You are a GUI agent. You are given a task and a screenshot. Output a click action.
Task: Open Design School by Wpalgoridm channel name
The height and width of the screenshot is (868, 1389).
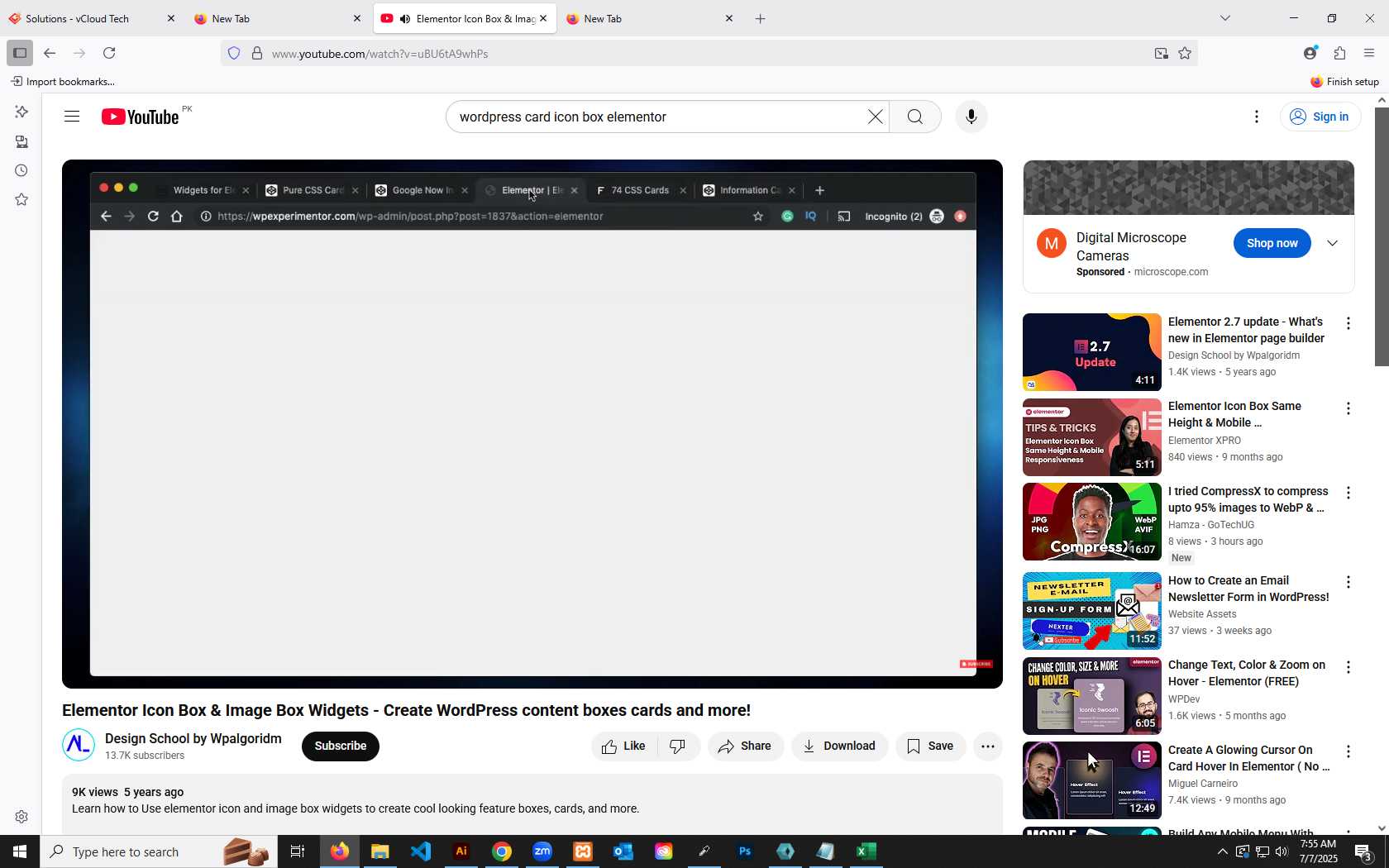point(193,738)
